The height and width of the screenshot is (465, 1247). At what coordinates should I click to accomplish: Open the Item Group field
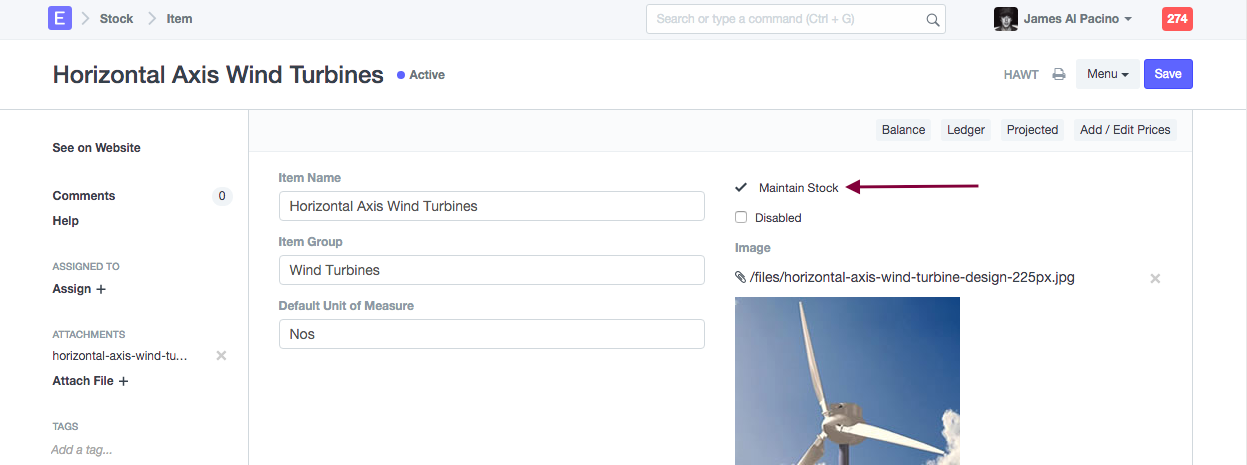point(491,270)
